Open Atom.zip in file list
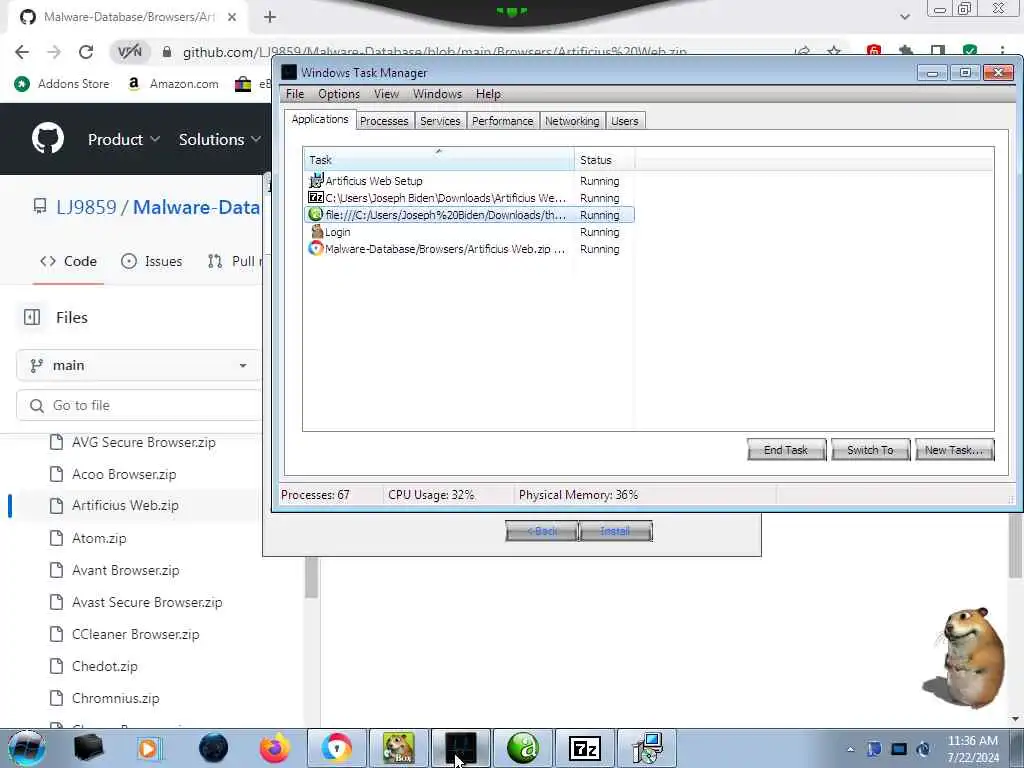The image size is (1024, 768). pyautogui.click(x=99, y=538)
